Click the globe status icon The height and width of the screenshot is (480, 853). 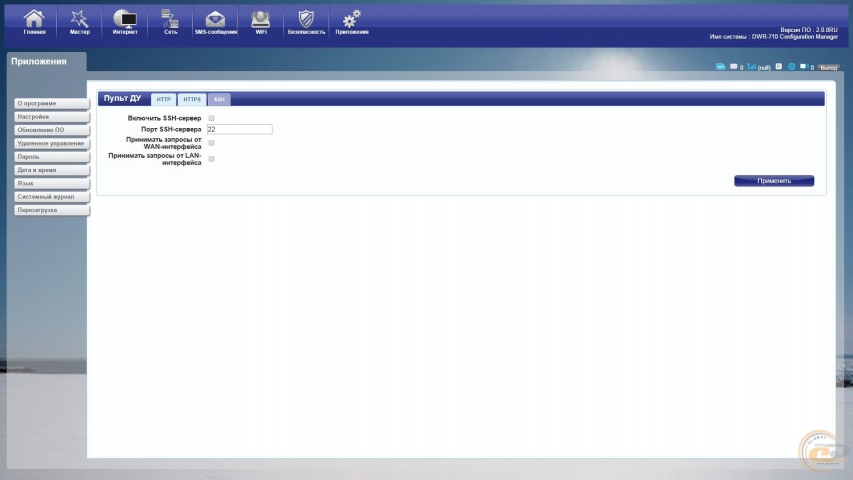pyautogui.click(x=792, y=66)
